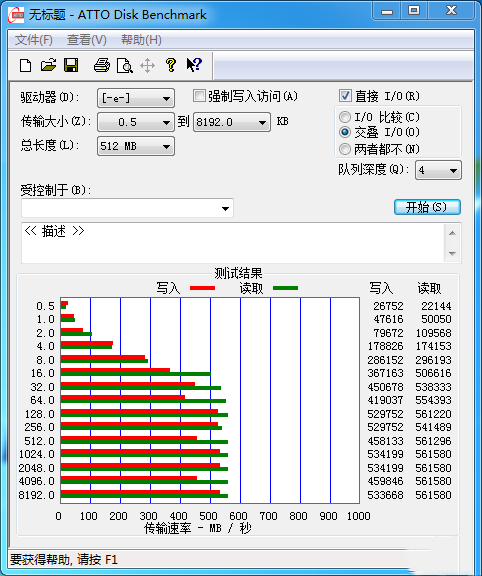The image size is (482, 576).
Task: Click read value 506616 for 16.0 row
Action: click(433, 373)
